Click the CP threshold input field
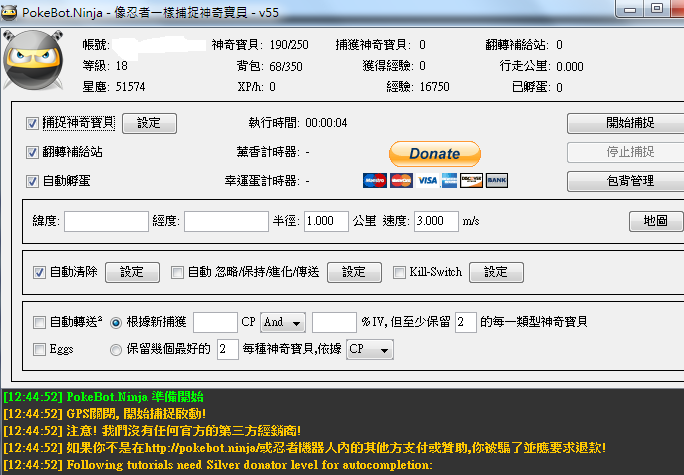684x475 pixels. tap(215, 322)
